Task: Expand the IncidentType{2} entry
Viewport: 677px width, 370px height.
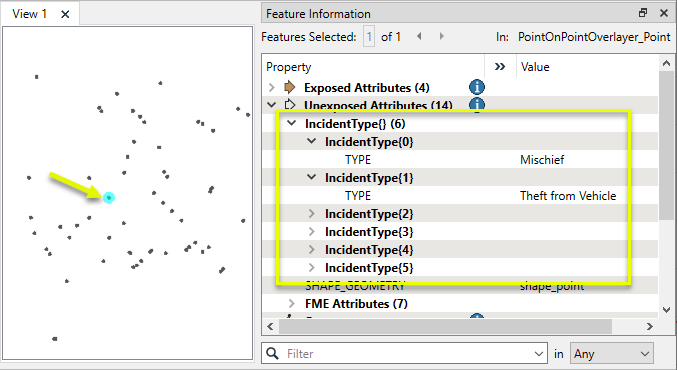Action: point(312,214)
